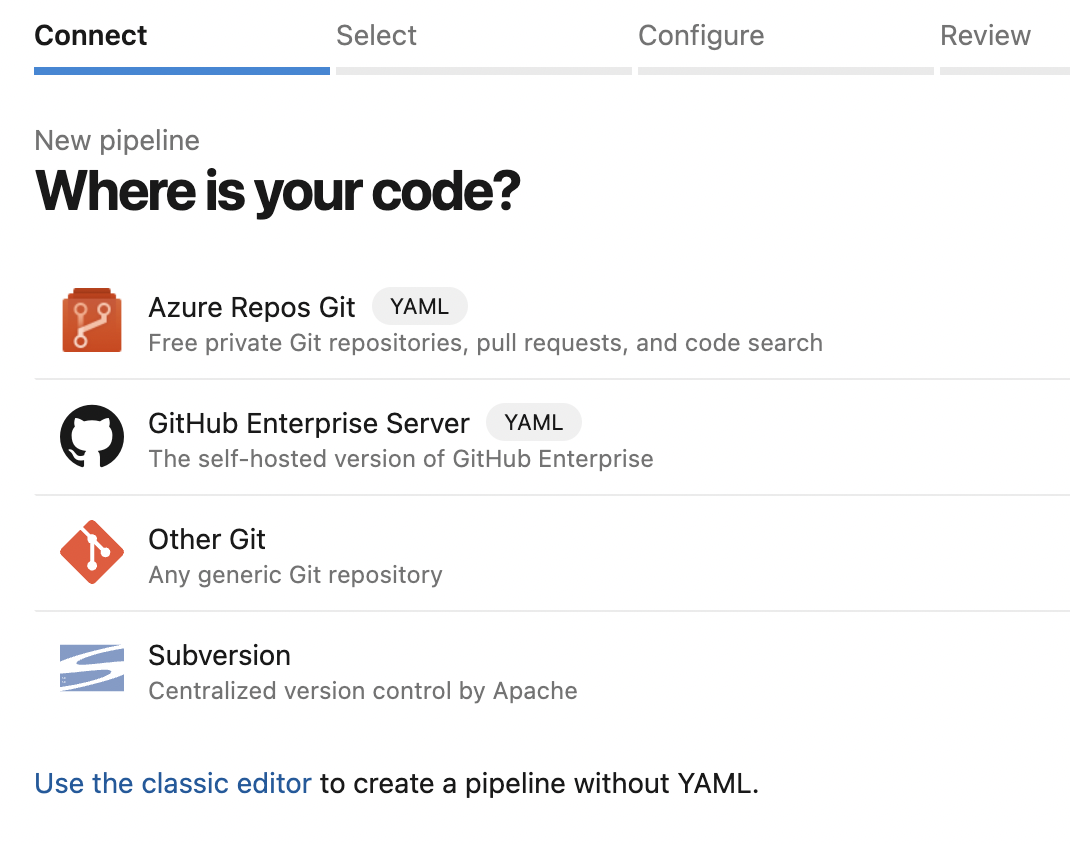Image resolution: width=1070 pixels, height=844 pixels.
Task: Click the orange Other Git icon
Action: pyautogui.click(x=91, y=552)
